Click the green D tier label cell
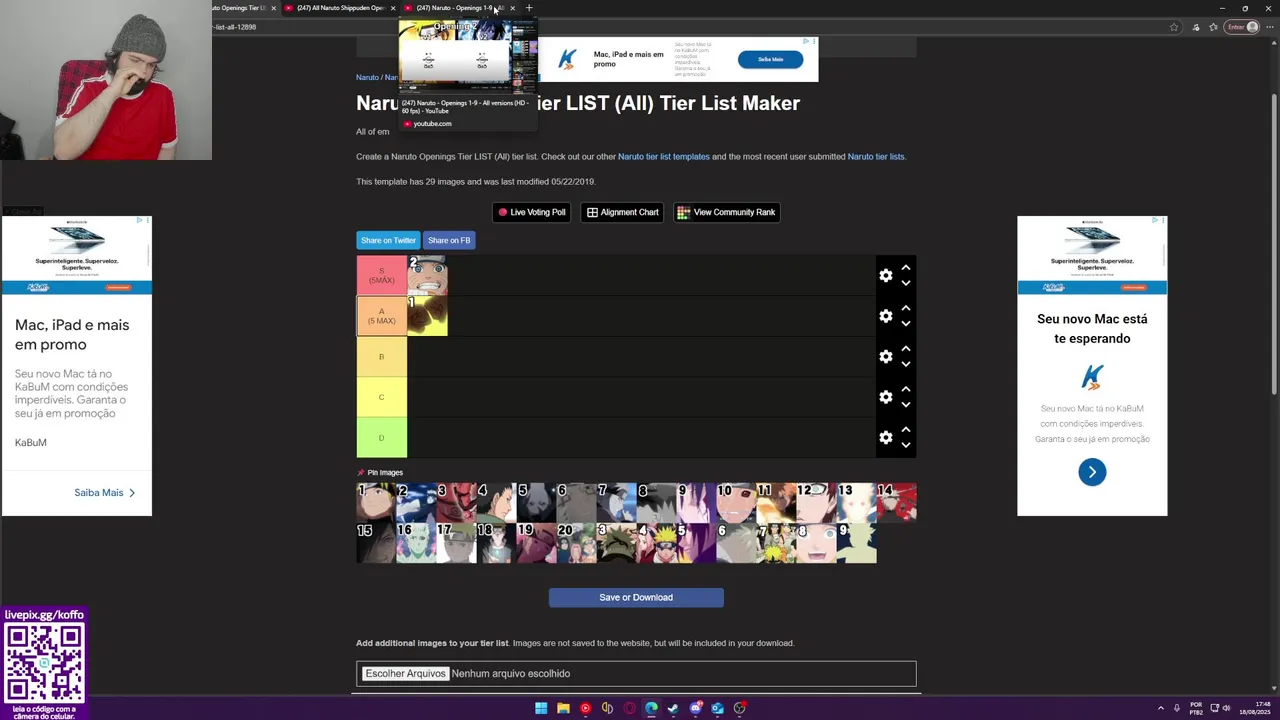The height and width of the screenshot is (720, 1280). [x=381, y=438]
